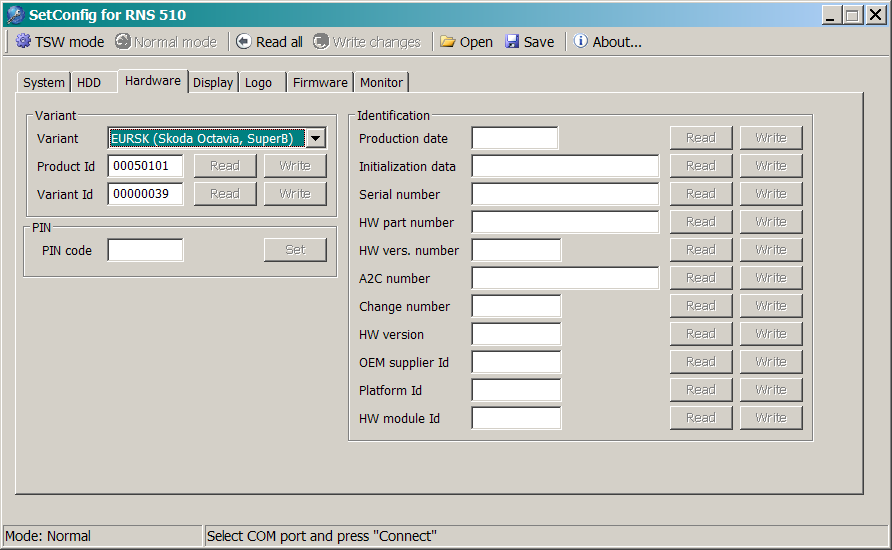The image size is (892, 550).
Task: Click Read button for Variant Id
Action: (x=225, y=194)
